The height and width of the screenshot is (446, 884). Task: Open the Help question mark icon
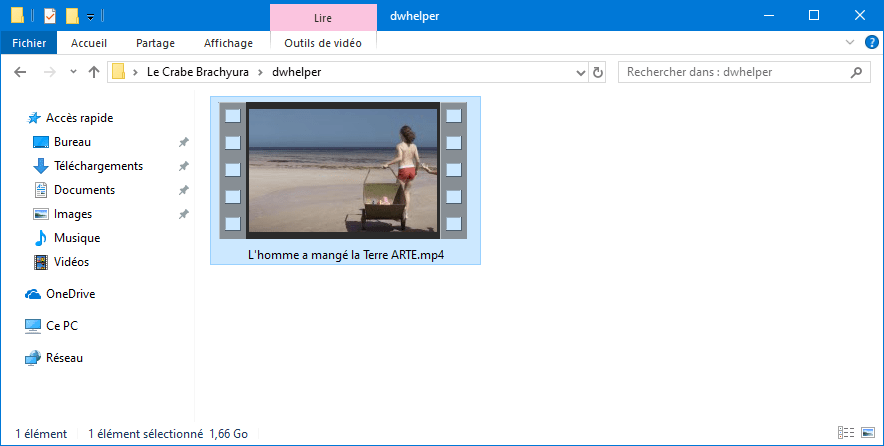(871, 42)
